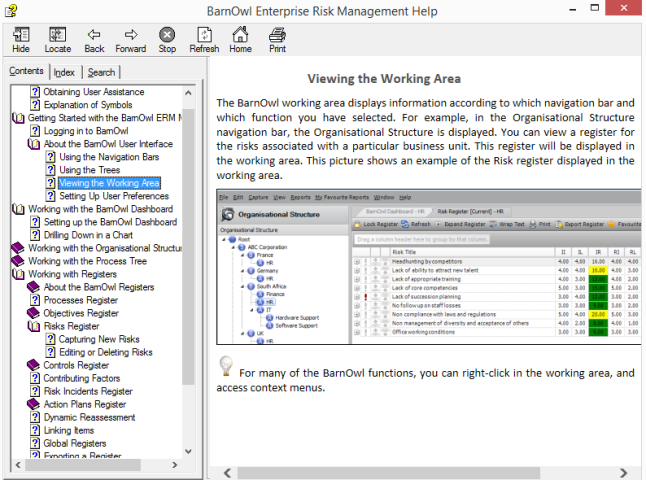This screenshot has width=646, height=480.
Task: Go to the help Home page
Action: (240, 35)
